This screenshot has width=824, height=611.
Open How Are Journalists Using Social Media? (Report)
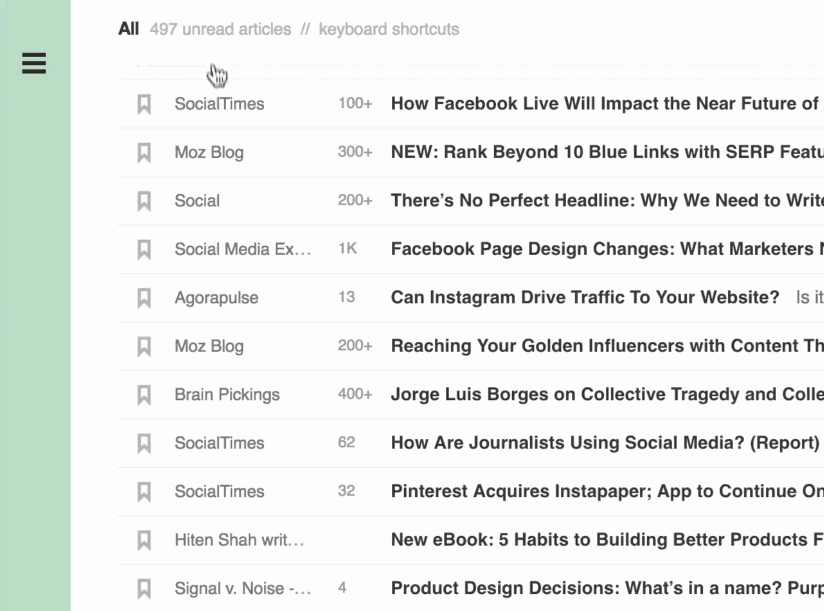605,442
